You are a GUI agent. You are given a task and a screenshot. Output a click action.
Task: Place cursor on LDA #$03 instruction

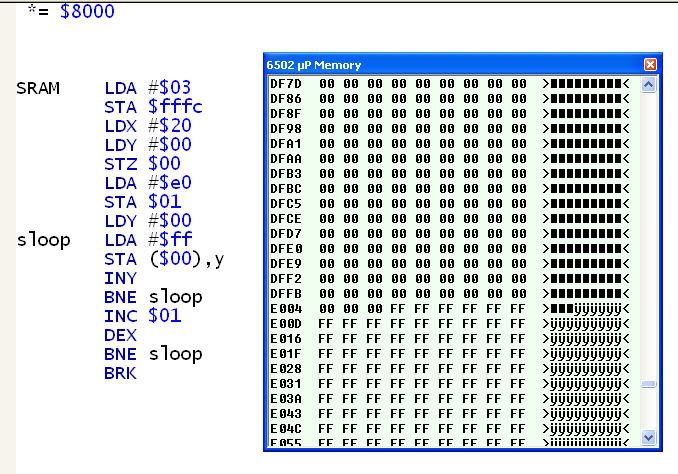(147, 88)
